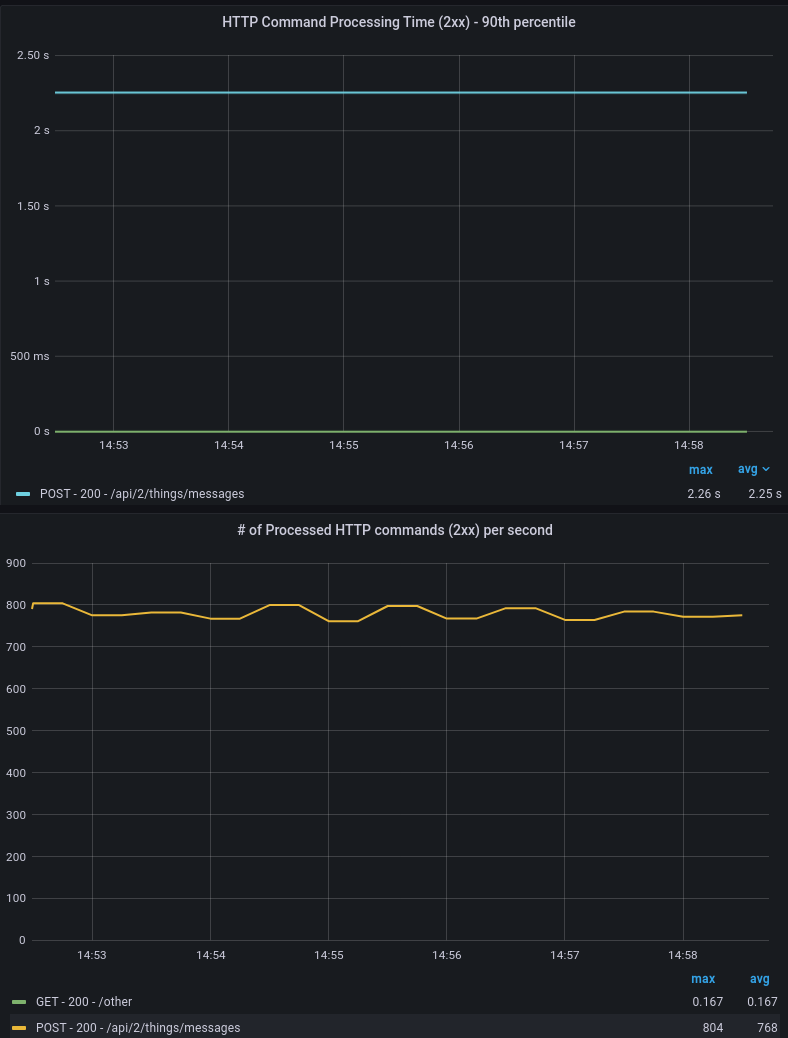Click the 900 y-axis label on bottom graph

coord(15,563)
